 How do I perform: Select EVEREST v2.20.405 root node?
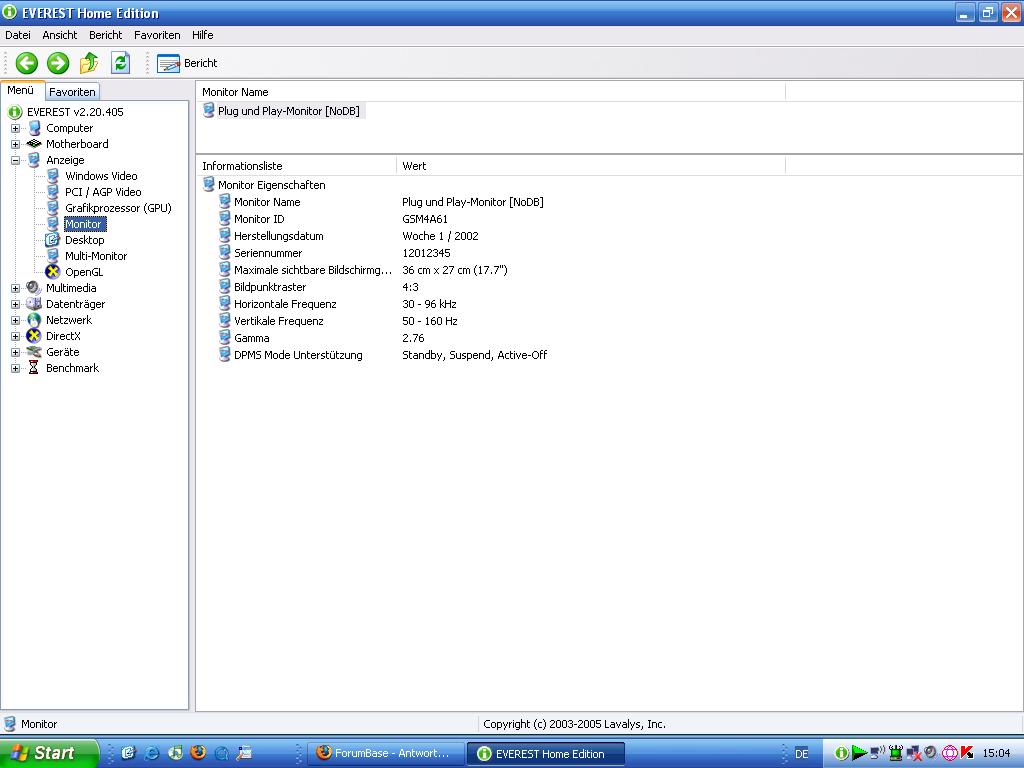[75, 112]
